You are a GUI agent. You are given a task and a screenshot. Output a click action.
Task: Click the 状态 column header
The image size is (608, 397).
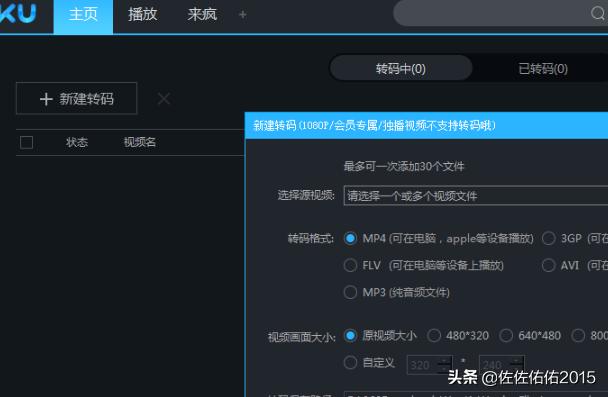pyautogui.click(x=77, y=142)
